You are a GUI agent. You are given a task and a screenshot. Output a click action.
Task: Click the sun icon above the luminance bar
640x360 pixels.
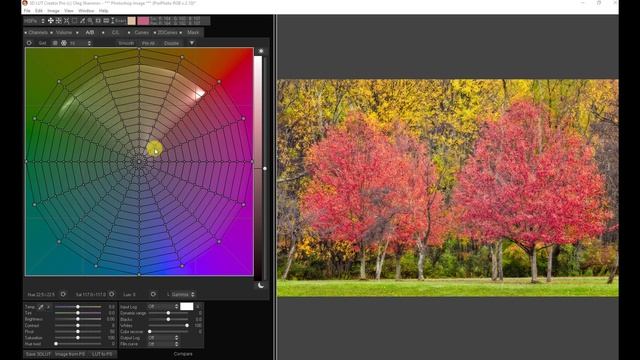[261, 51]
